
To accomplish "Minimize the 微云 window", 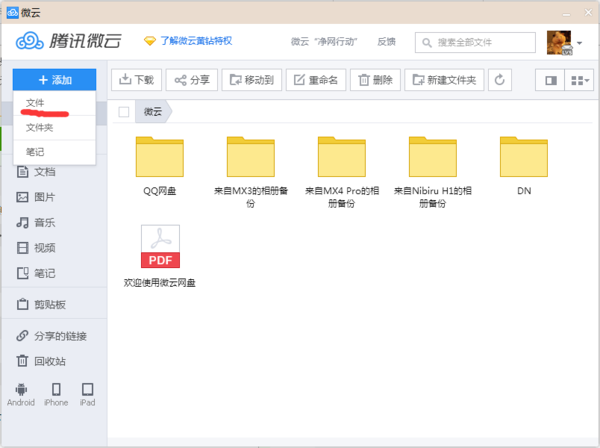I will coord(566,14).
